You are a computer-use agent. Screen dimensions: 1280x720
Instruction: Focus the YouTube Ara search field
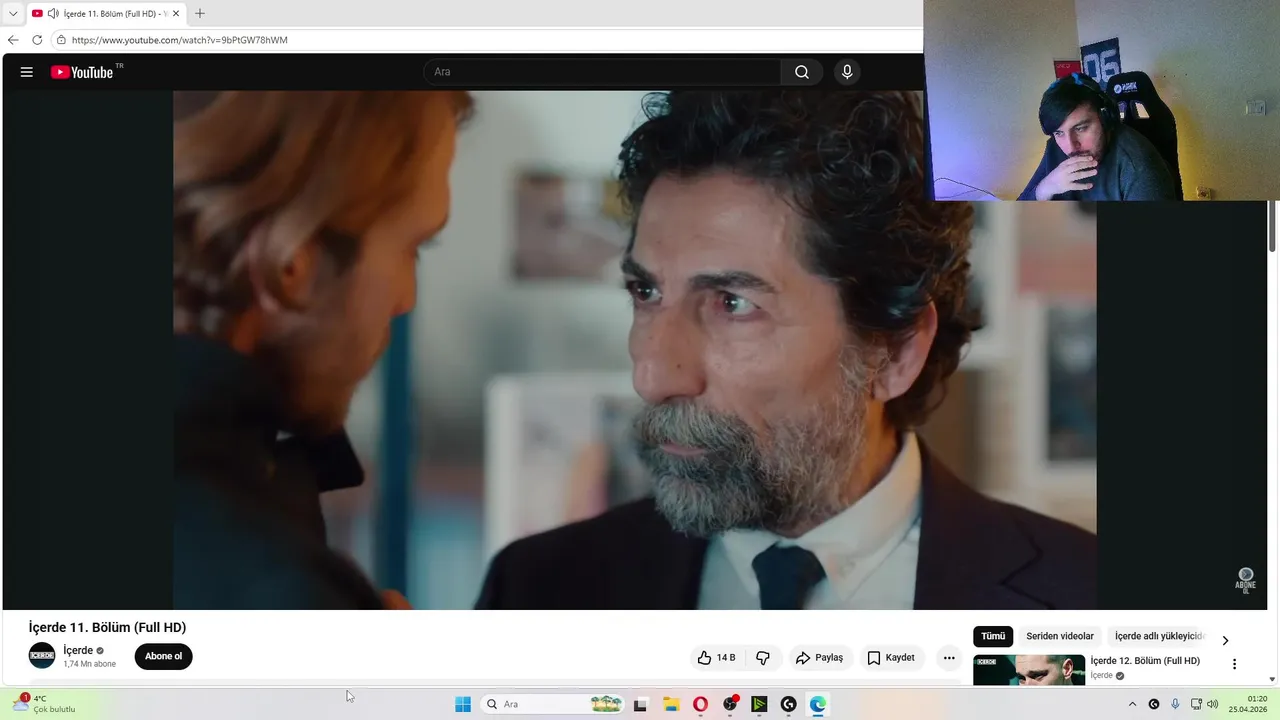[603, 72]
